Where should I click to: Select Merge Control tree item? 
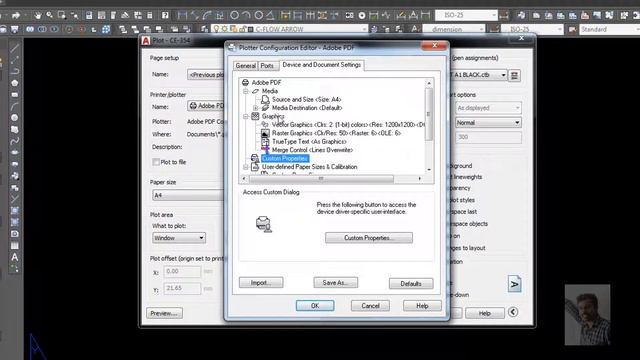pyautogui.click(x=312, y=150)
